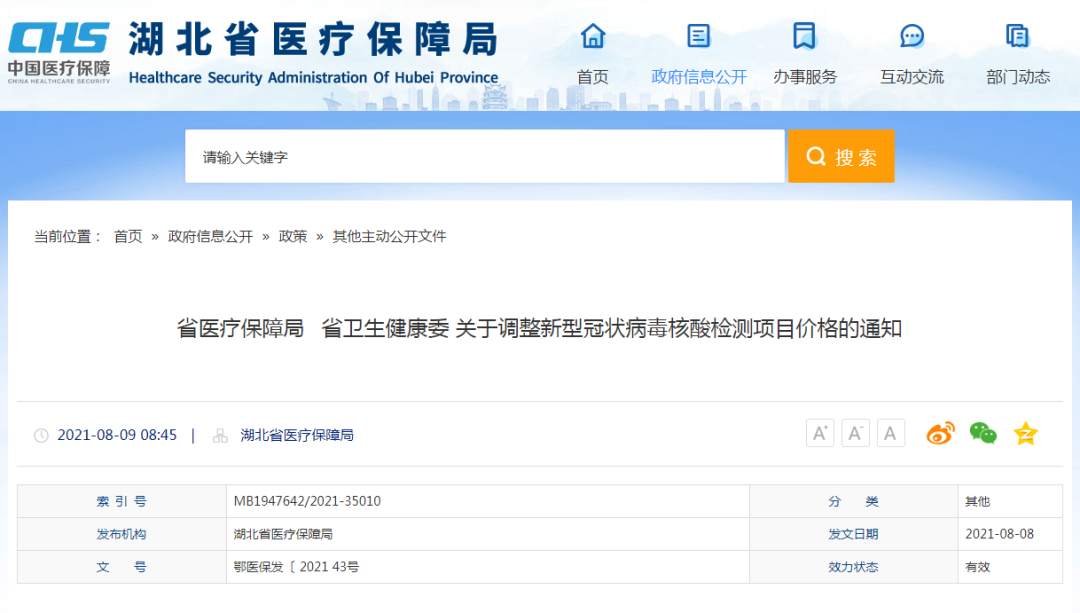Click the pages icon above 部门动态
Image resolution: width=1080 pixels, height=613 pixels.
(x=1017, y=36)
